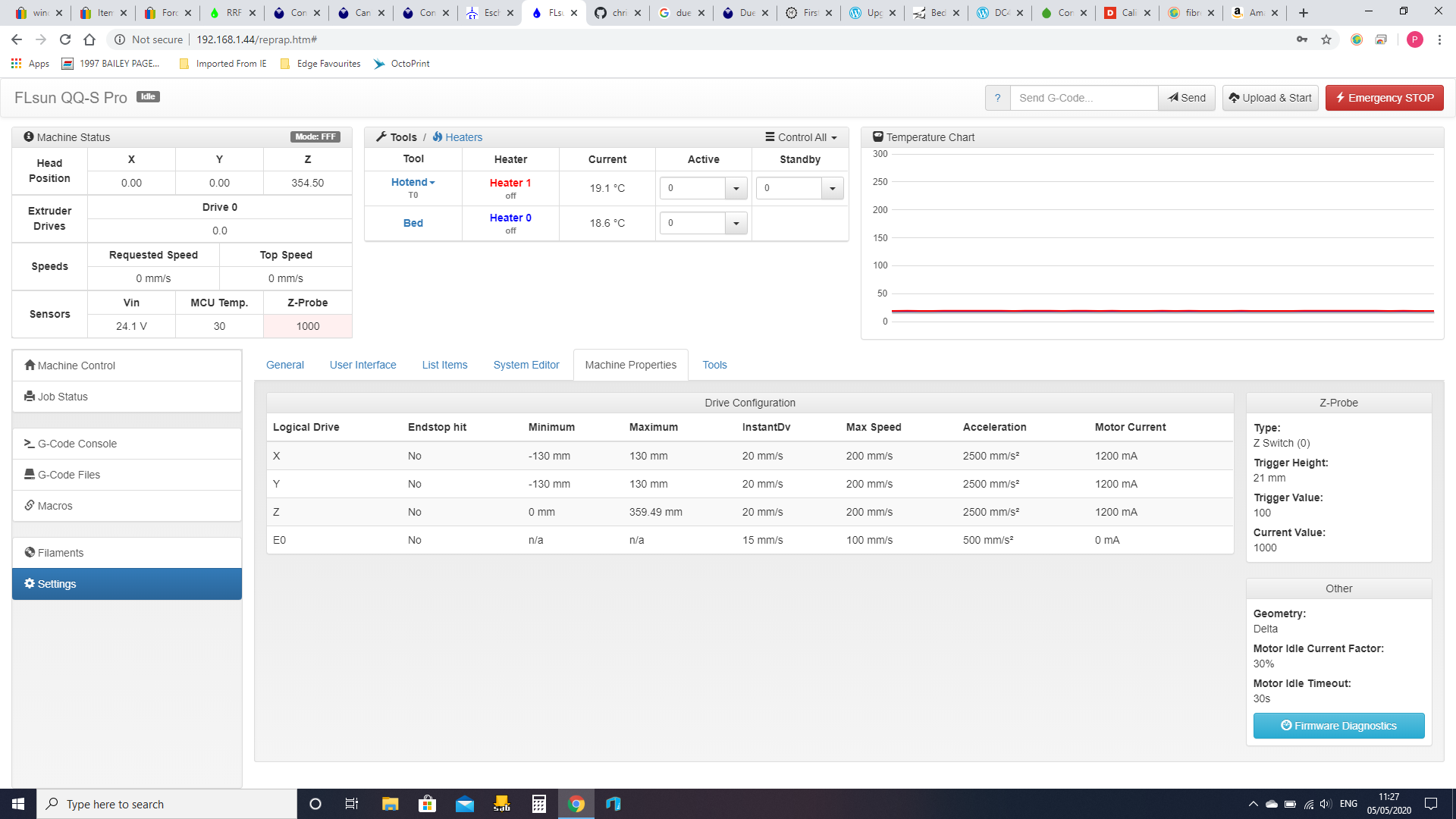Click the Upload & Start button
Screen dimensions: 1456x819
(1270, 98)
